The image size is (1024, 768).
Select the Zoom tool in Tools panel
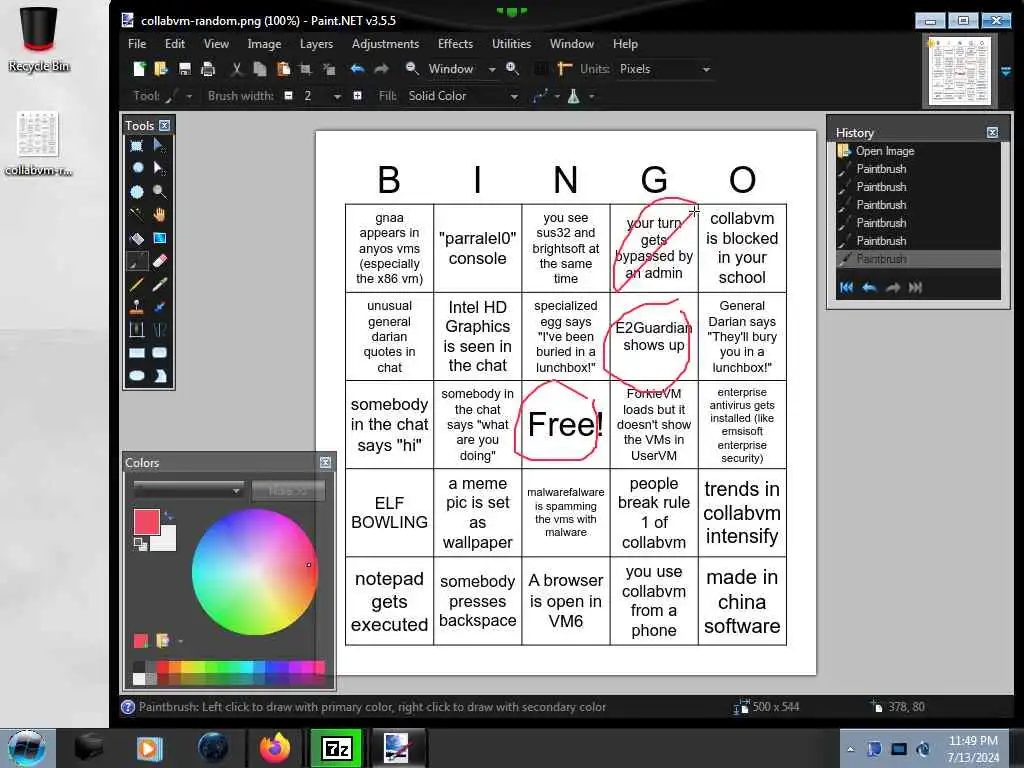pos(159,192)
